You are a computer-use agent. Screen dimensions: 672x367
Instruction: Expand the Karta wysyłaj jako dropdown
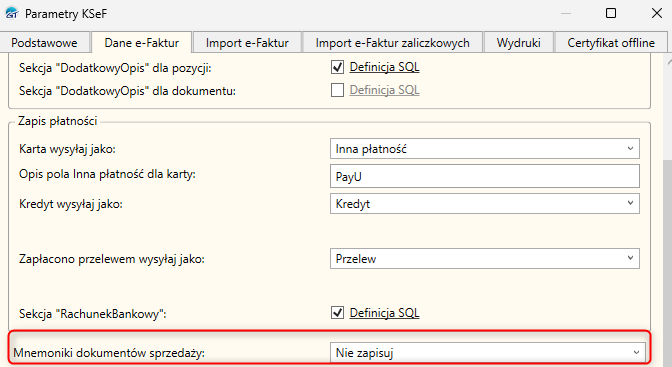coord(485,149)
